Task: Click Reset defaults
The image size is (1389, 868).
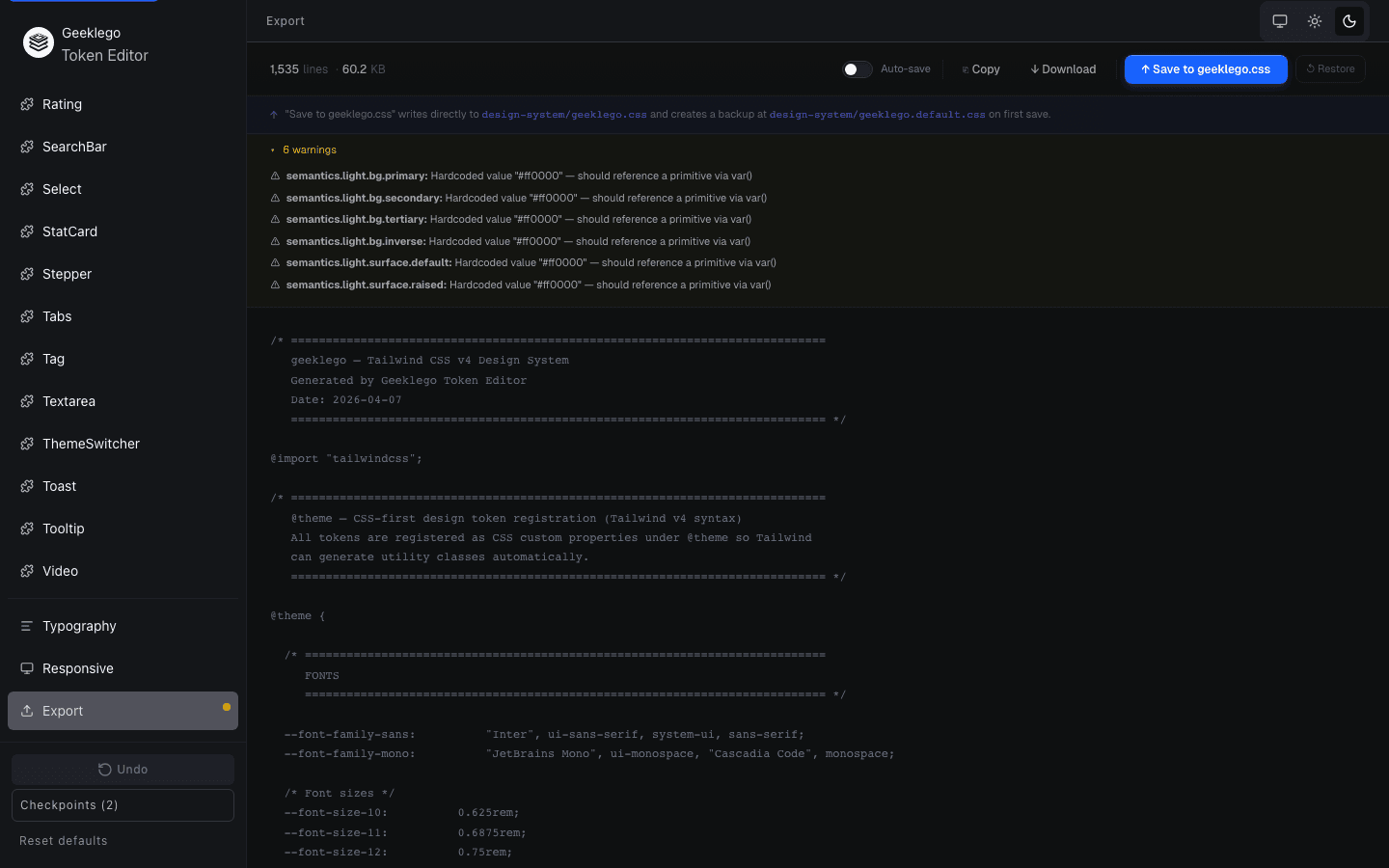Action: pyautogui.click(x=64, y=841)
